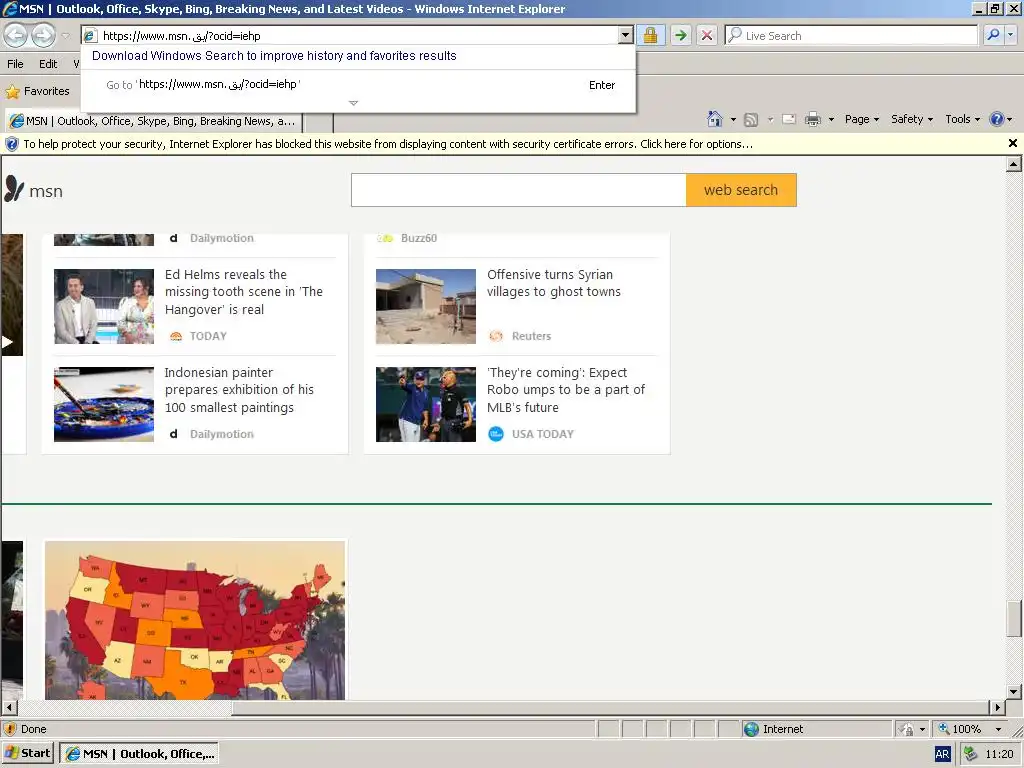Expand the feeds dropdown arrow
The width and height of the screenshot is (1024, 768).
(771, 120)
